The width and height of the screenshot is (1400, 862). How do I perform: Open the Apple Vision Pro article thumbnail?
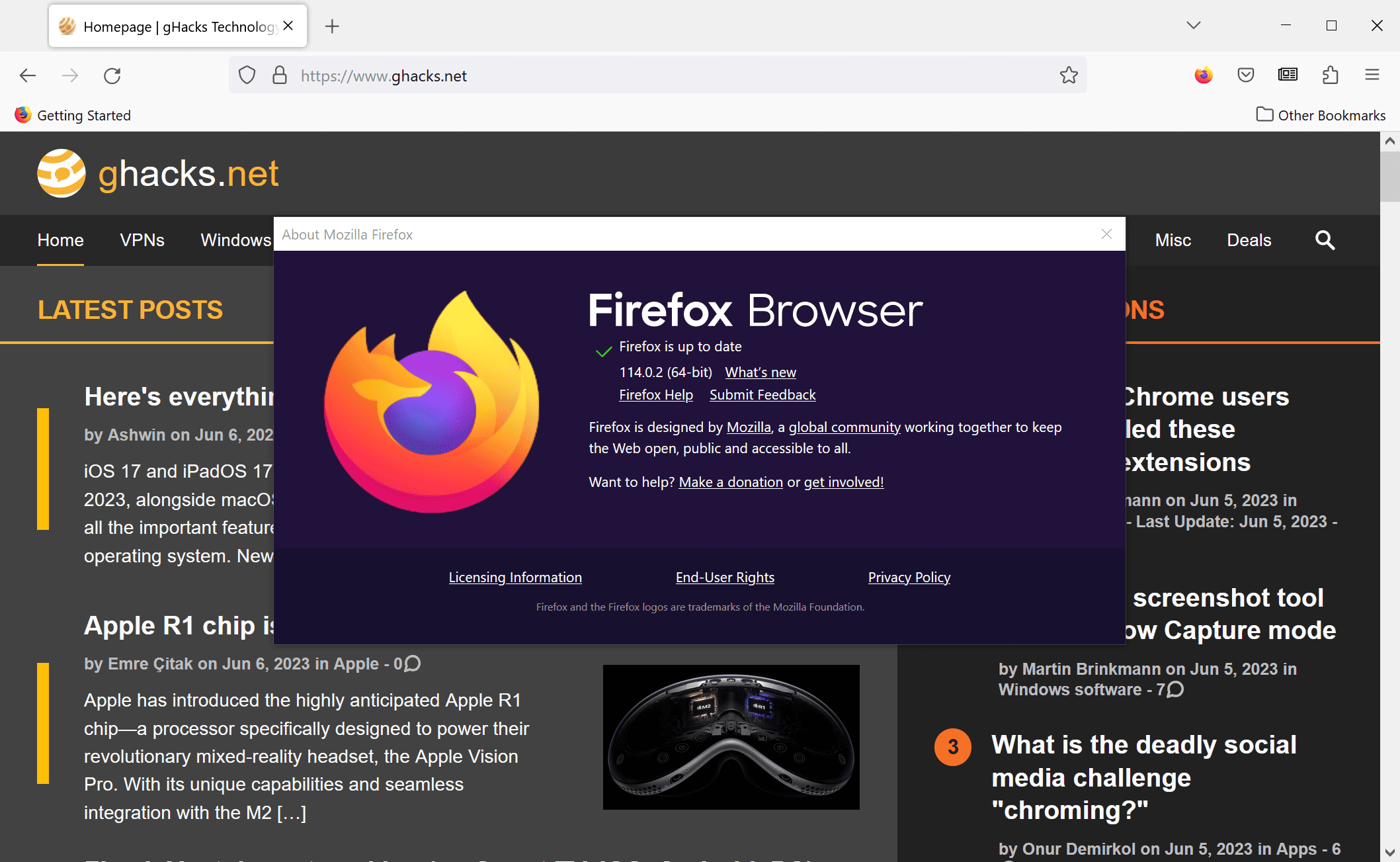click(x=731, y=737)
